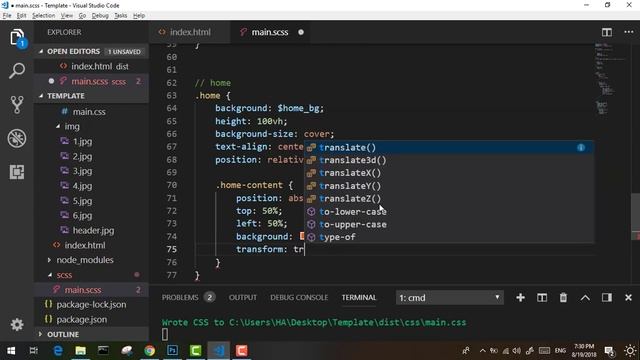Switch to the Debug Console tab
The image size is (640, 360).
coord(299,298)
